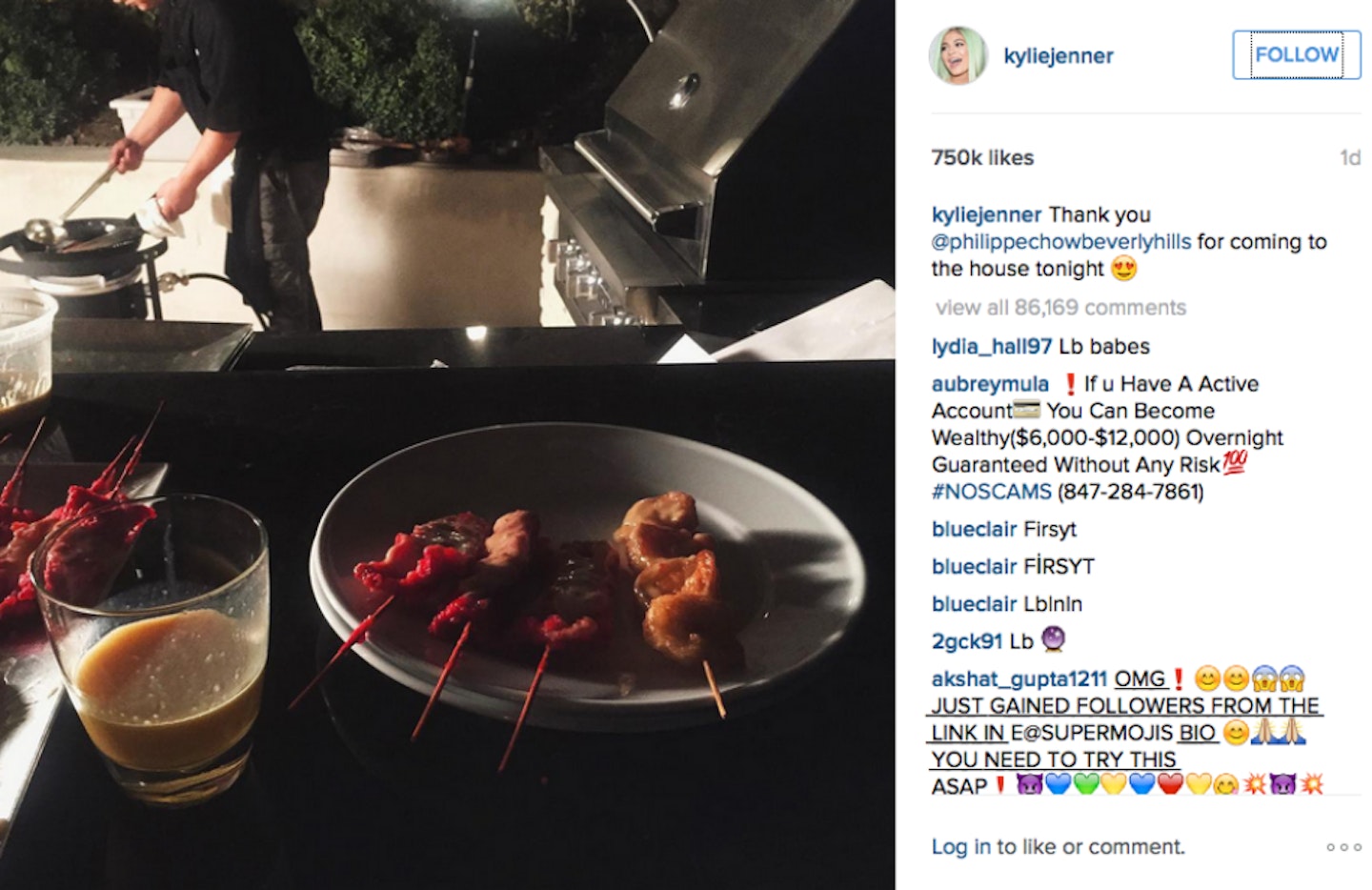
Task: Open 2gck91 commenter profile
Action: (x=967, y=641)
